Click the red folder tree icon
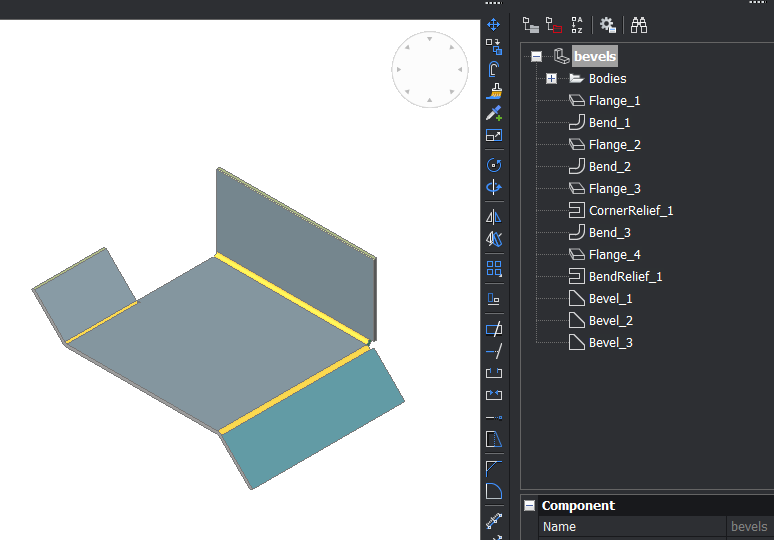Viewport: 774px width, 540px height. point(553,25)
